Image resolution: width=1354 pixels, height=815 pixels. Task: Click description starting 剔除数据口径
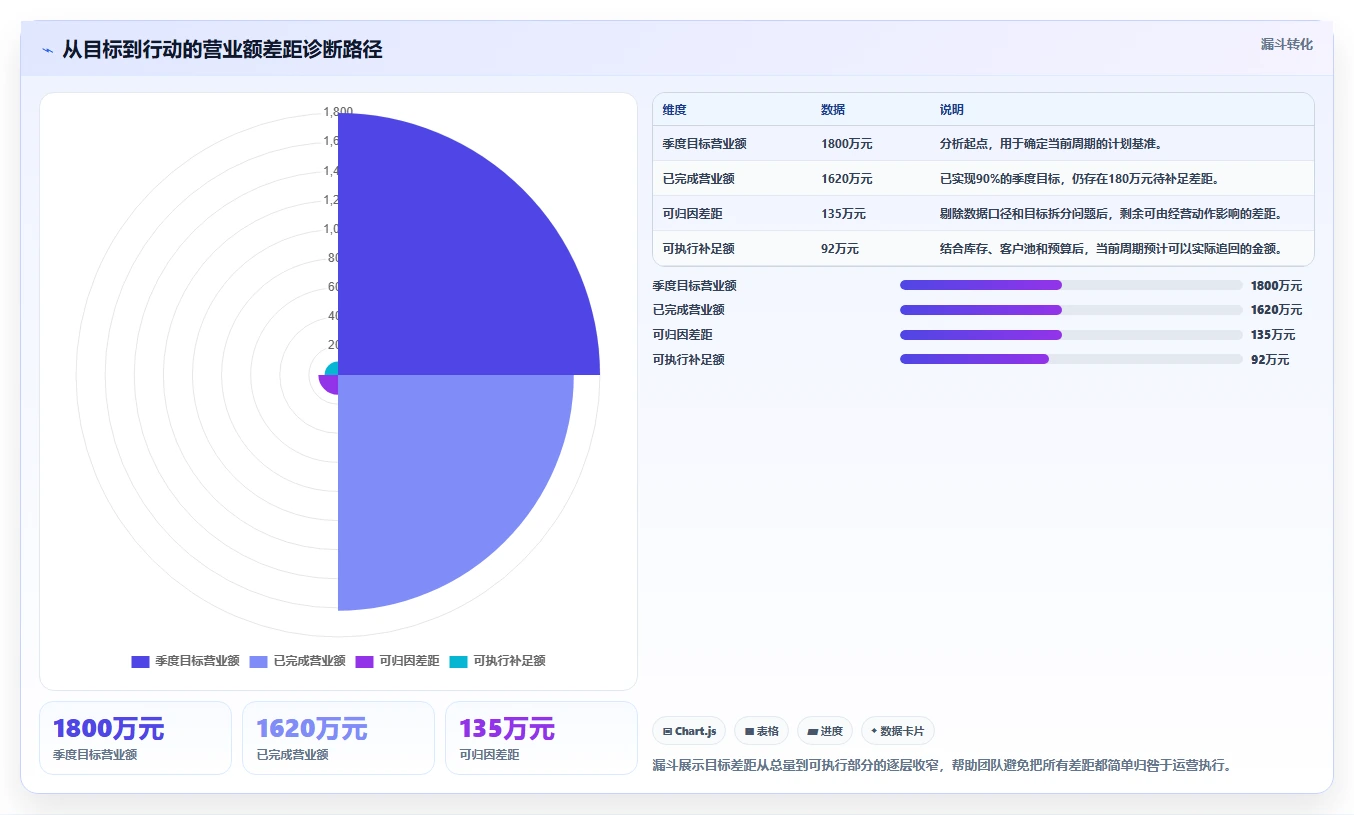(1111, 214)
